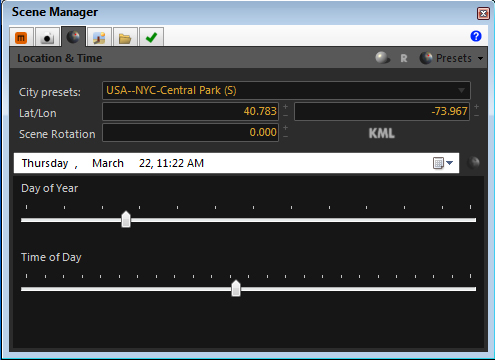495x360 pixels.
Task: Open the image environment tab icon
Action: click(x=99, y=37)
